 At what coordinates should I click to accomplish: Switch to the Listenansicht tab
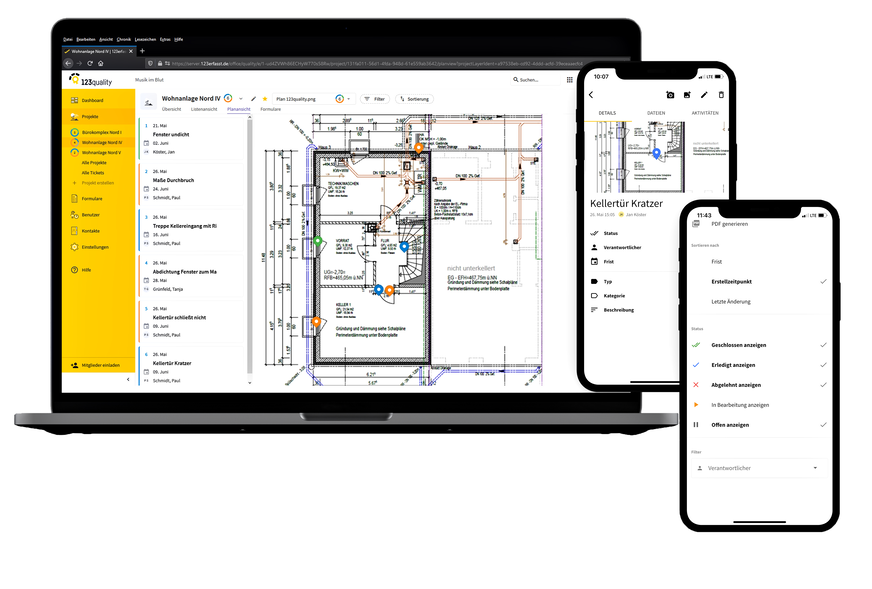(x=205, y=109)
